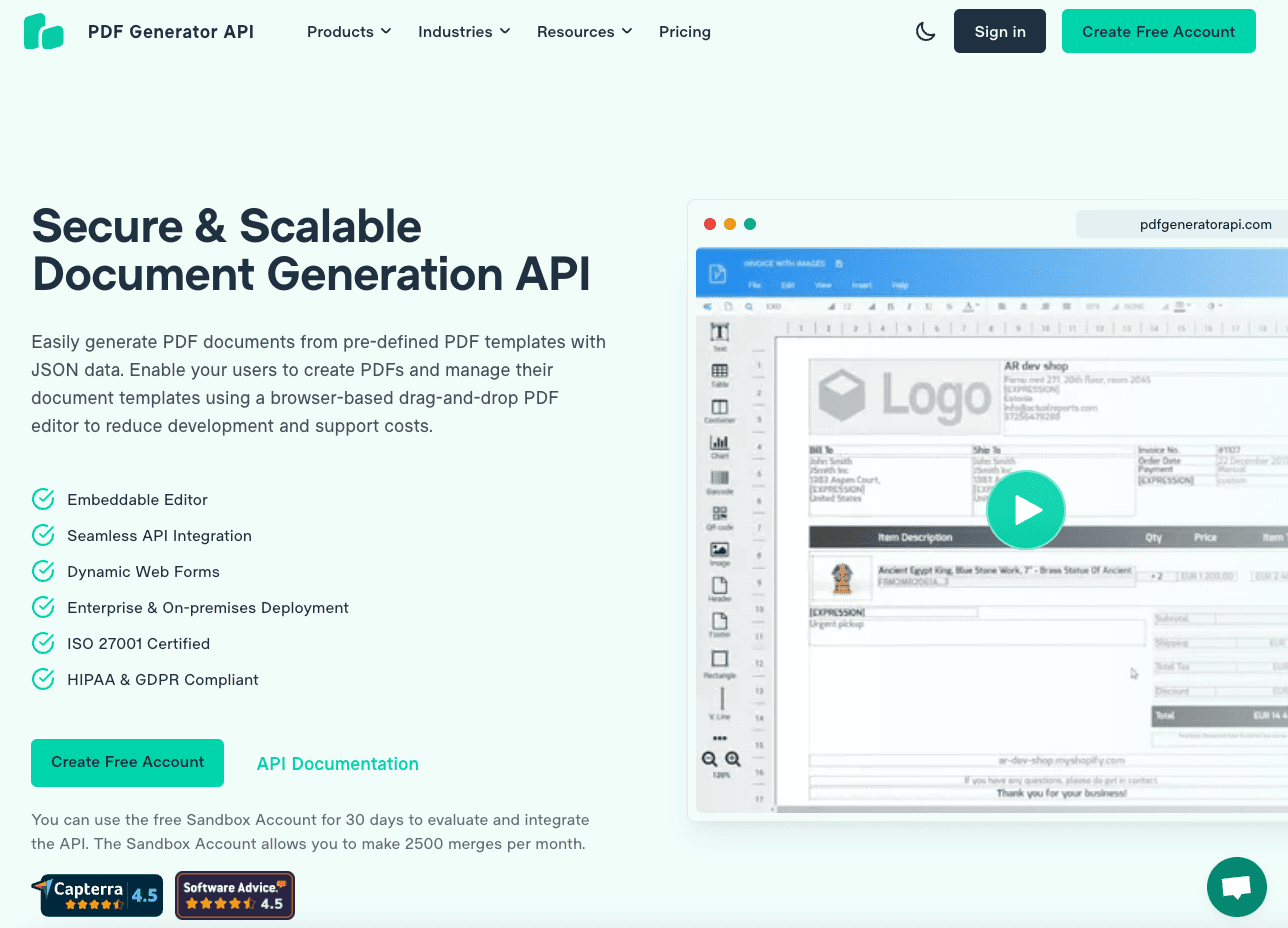The width and height of the screenshot is (1288, 928).
Task: Open the font color picker in the toolbar
Action: coord(969,306)
